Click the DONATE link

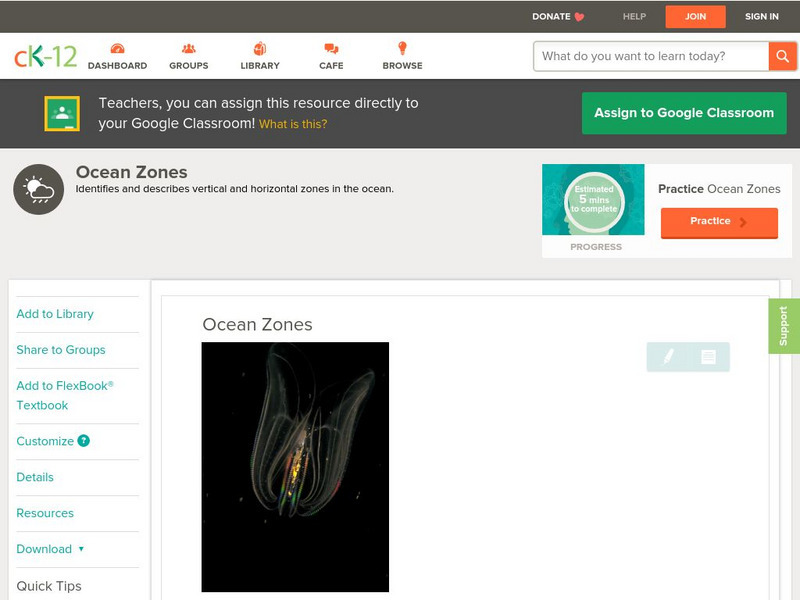coord(551,17)
